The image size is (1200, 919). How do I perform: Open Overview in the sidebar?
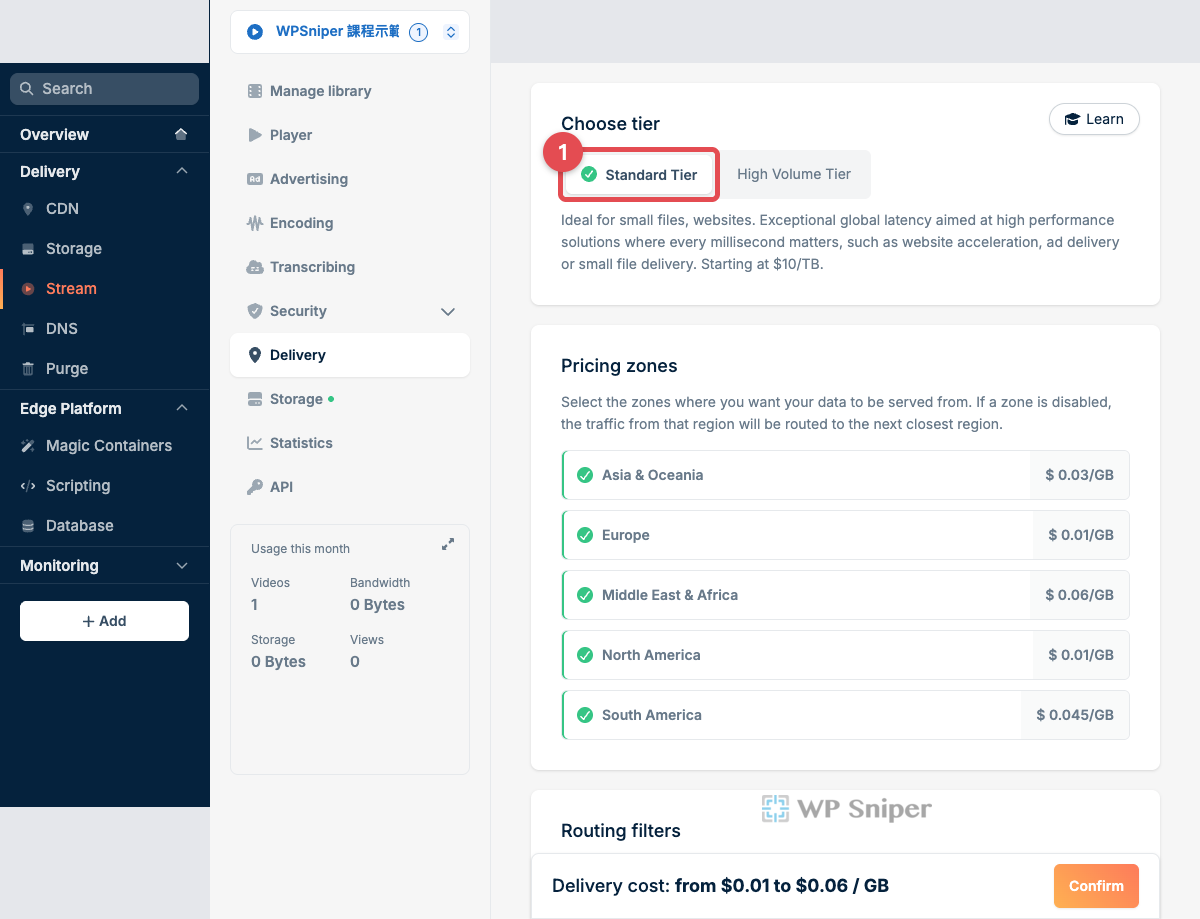pyautogui.click(x=105, y=134)
